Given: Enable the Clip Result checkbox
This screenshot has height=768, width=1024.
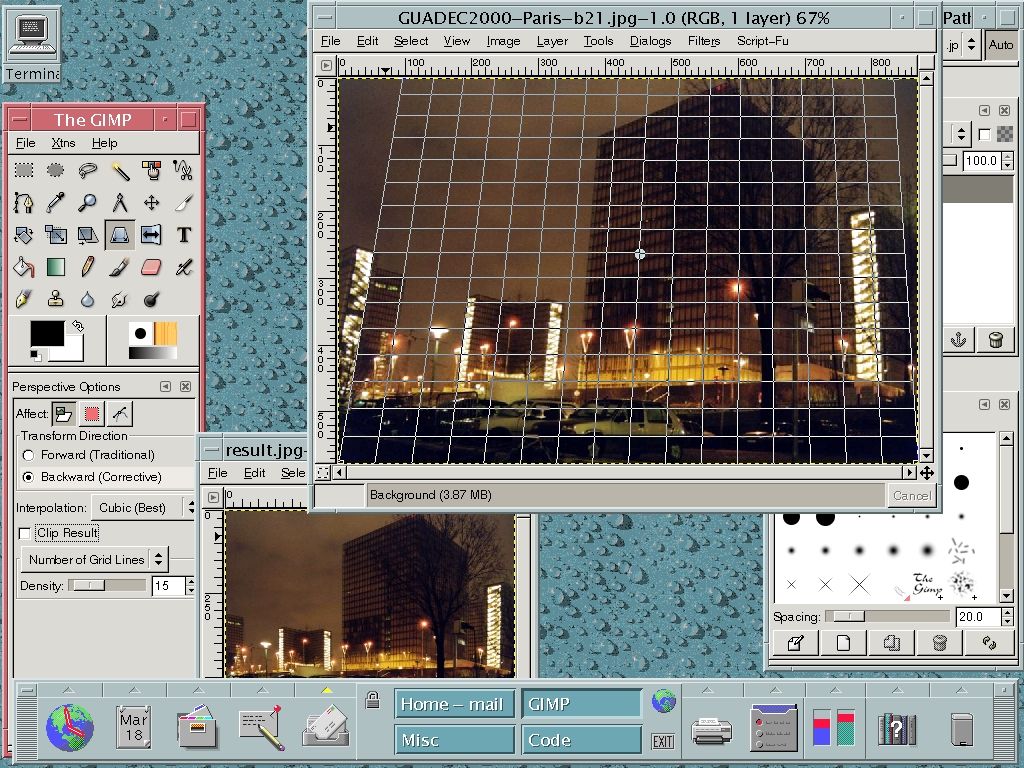Looking at the screenshot, I should [25, 534].
